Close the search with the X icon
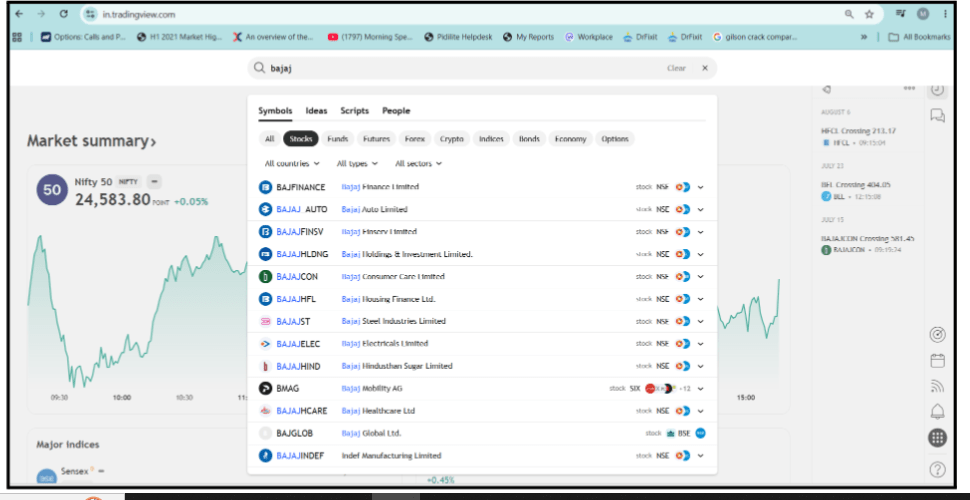This screenshot has width=970, height=500. [x=705, y=68]
